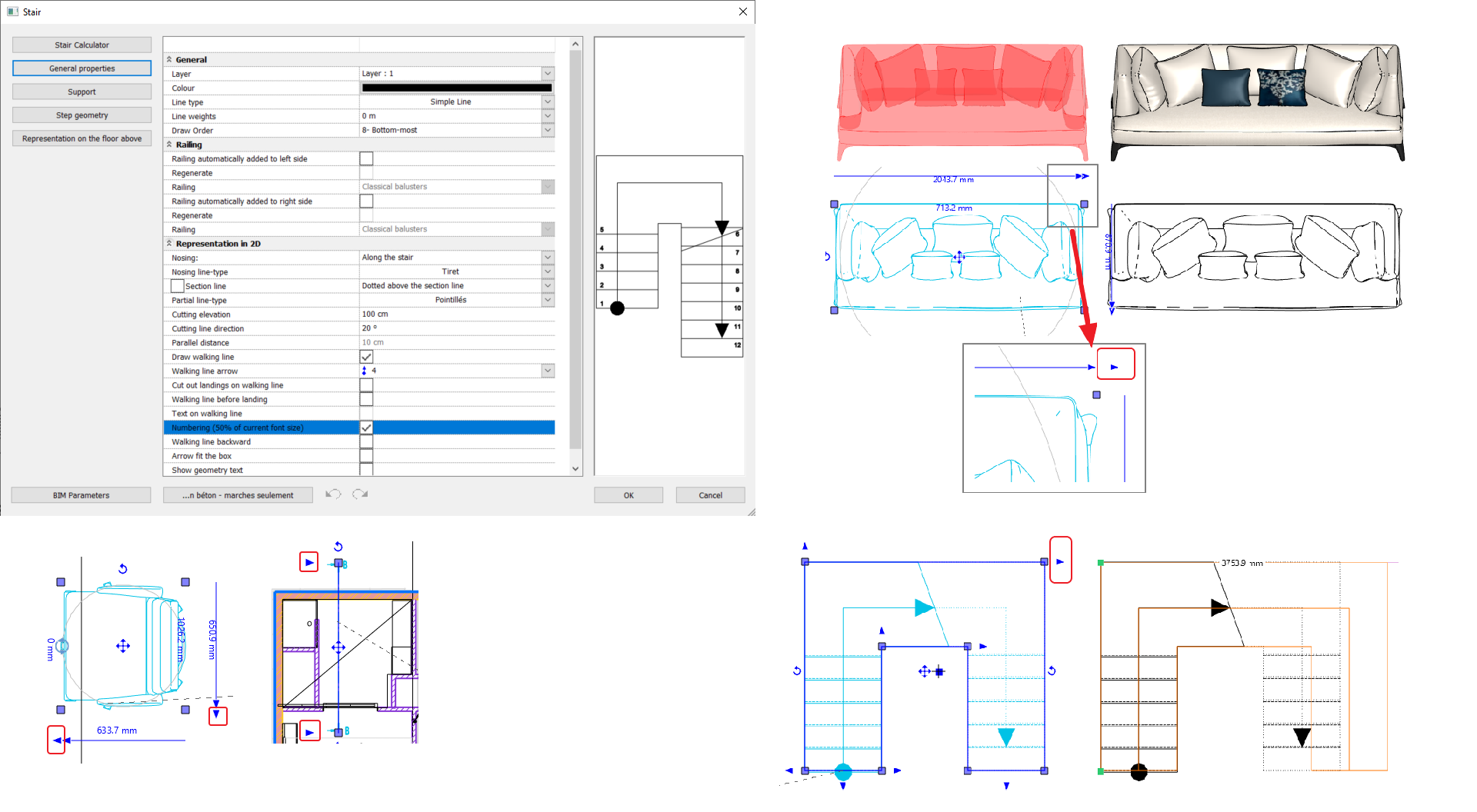Click the Redo arrow icon next to Undo
Screen dimensions: 1477x812
point(358,494)
